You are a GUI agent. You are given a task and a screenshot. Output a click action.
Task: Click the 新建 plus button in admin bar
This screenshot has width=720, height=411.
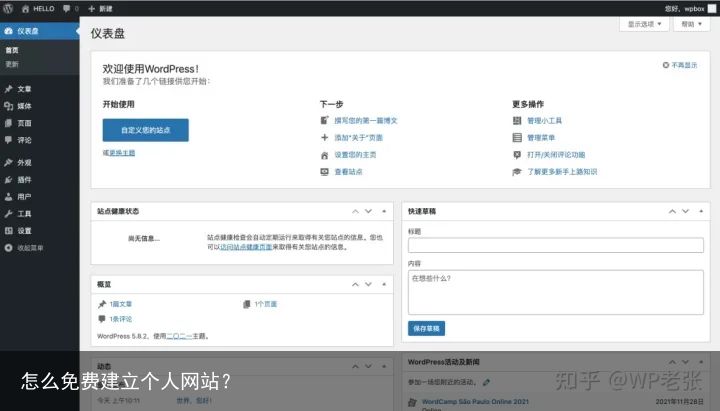click(100, 8)
